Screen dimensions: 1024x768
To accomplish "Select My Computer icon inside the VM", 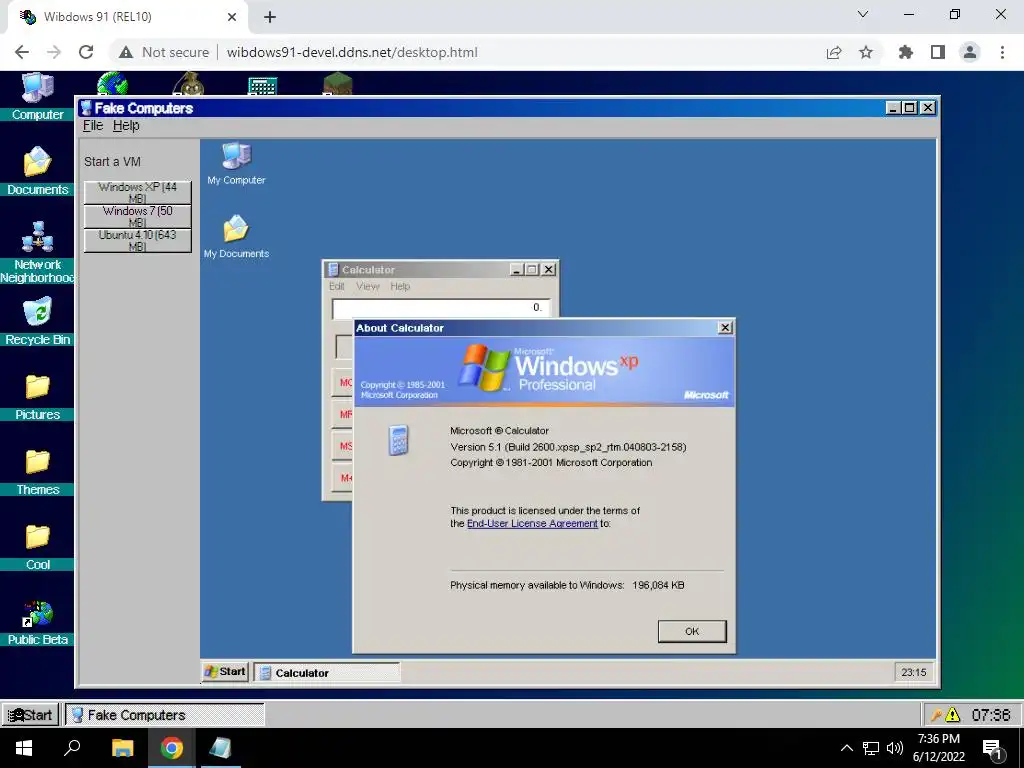I will click(236, 163).
